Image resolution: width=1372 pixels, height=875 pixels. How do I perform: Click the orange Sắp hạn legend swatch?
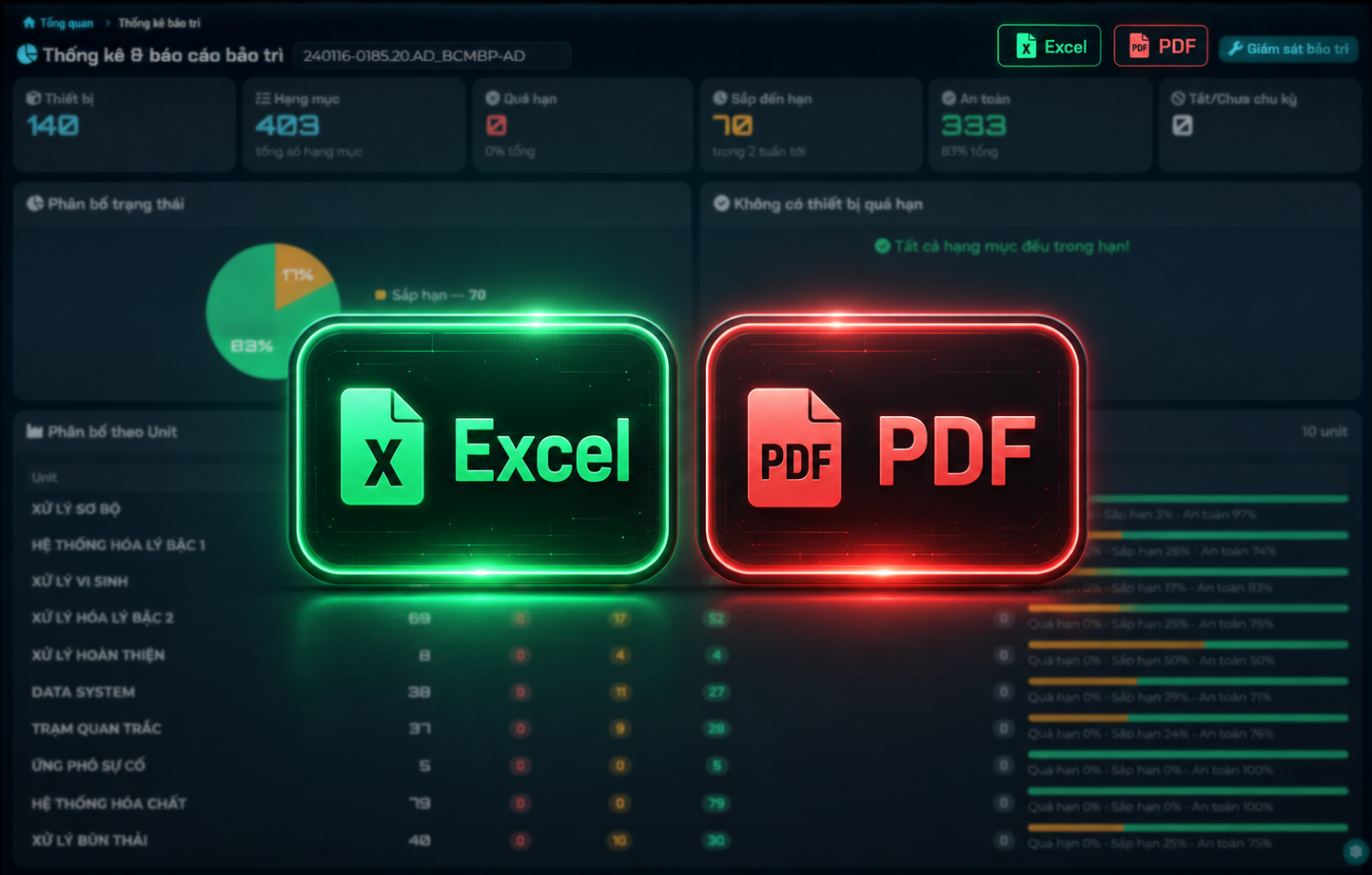pyautogui.click(x=381, y=294)
